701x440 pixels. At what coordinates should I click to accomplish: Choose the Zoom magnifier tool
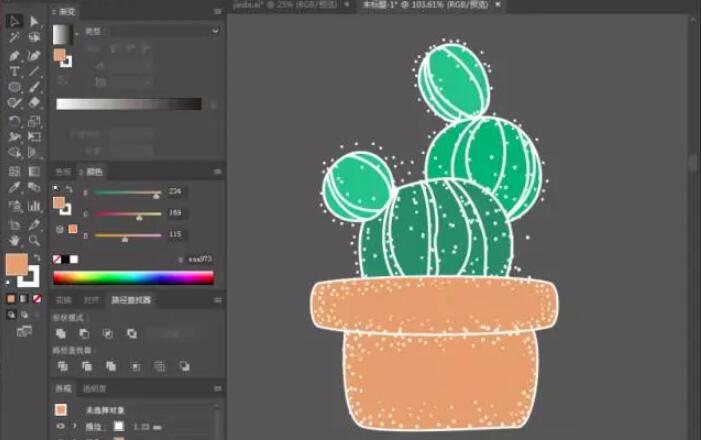click(x=34, y=240)
